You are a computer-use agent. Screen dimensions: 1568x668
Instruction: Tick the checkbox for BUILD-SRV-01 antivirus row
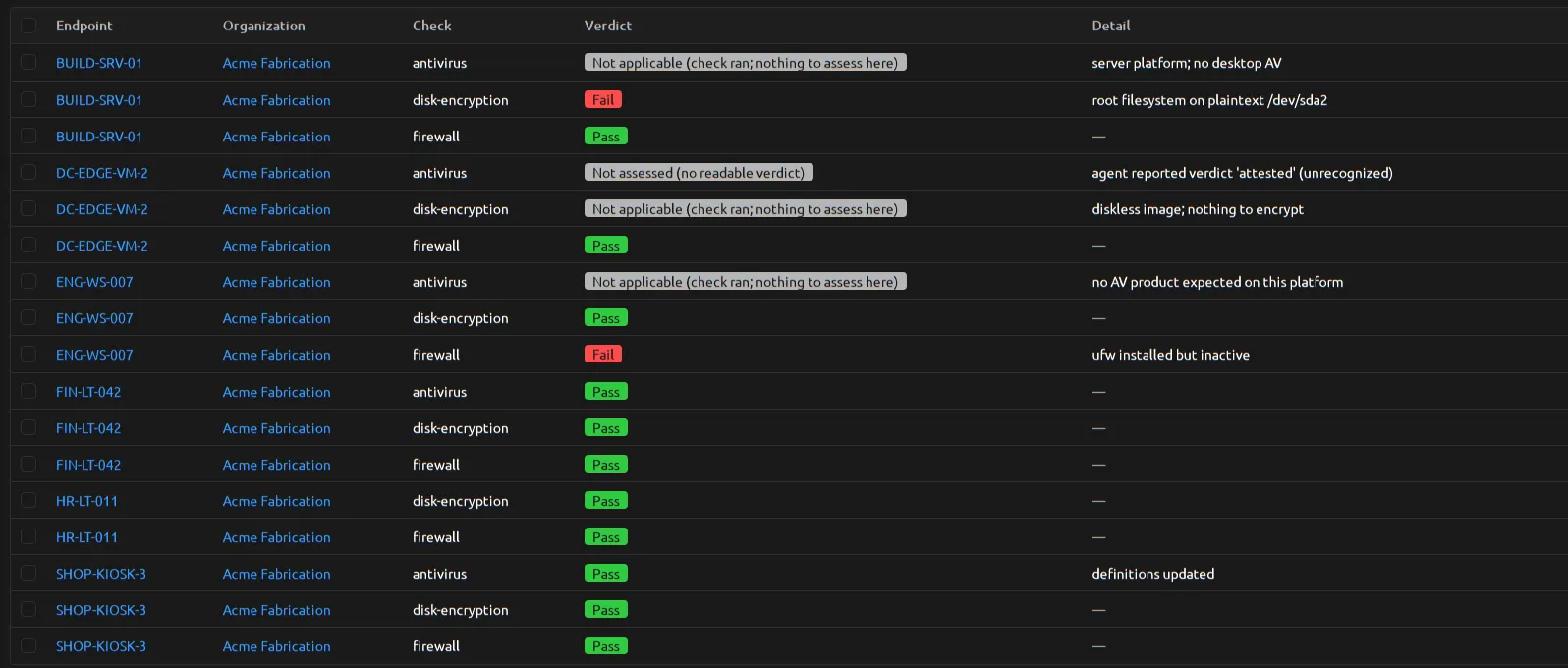[x=28, y=62]
